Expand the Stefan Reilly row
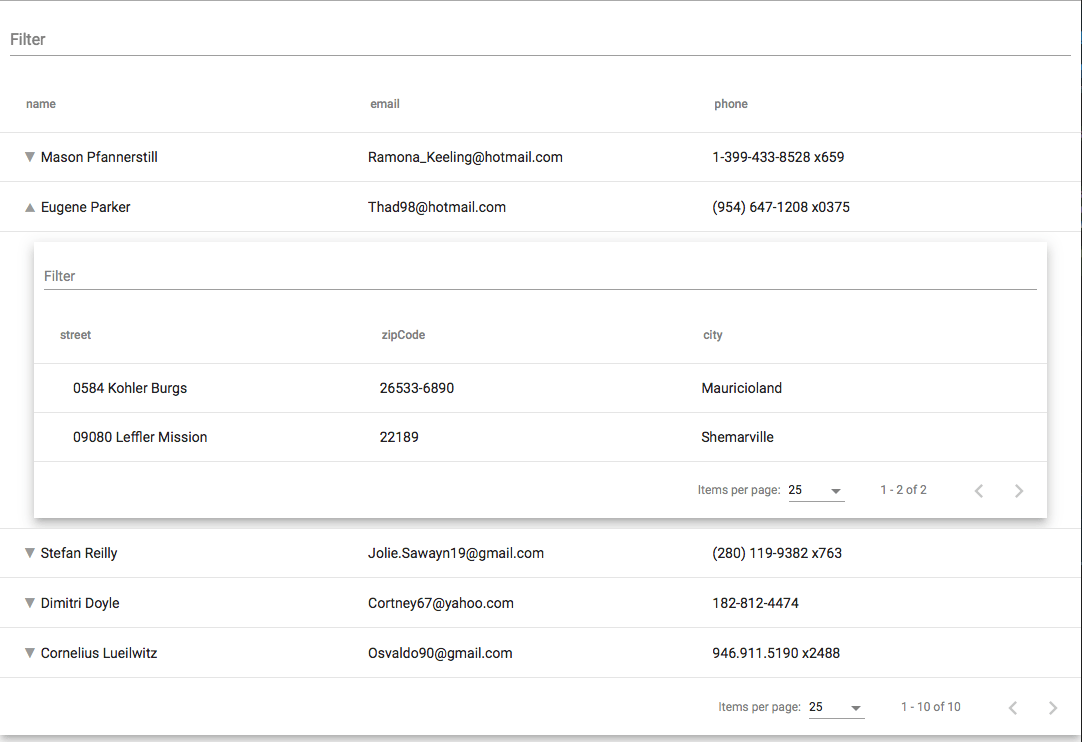This screenshot has height=742, width=1082. (29, 553)
